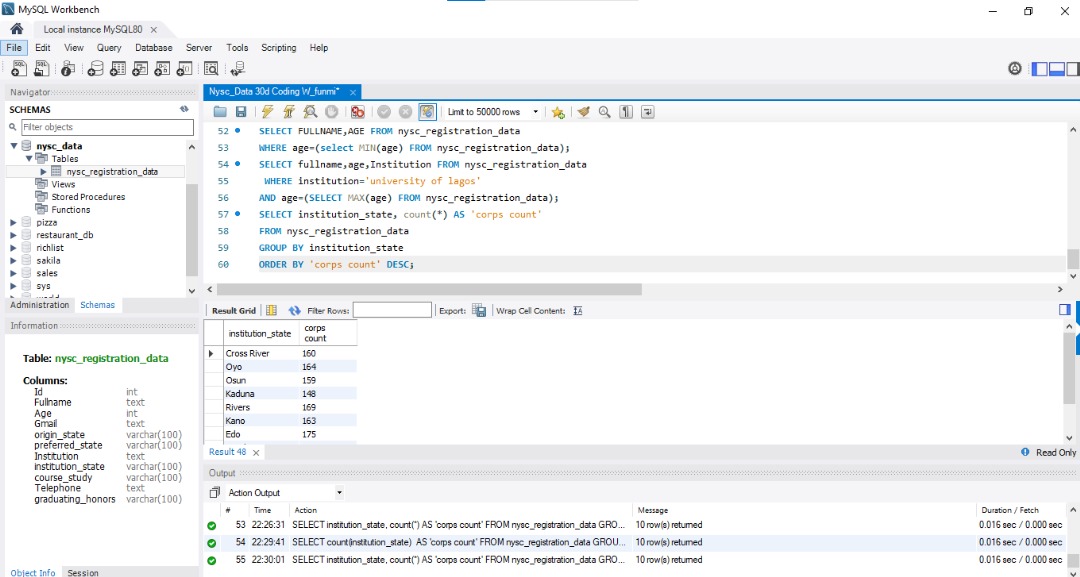This screenshot has height=577, width=1080.
Task: Open the Edit menu
Action: tap(43, 48)
